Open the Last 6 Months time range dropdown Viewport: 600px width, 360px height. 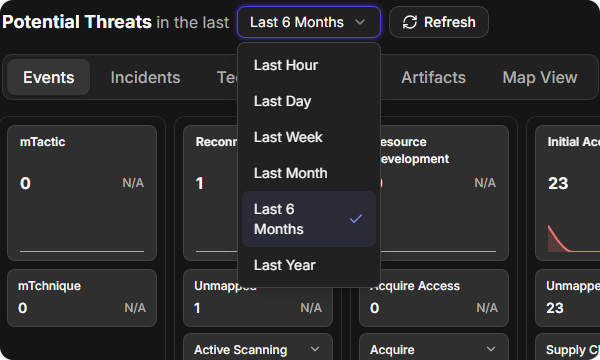coord(309,22)
